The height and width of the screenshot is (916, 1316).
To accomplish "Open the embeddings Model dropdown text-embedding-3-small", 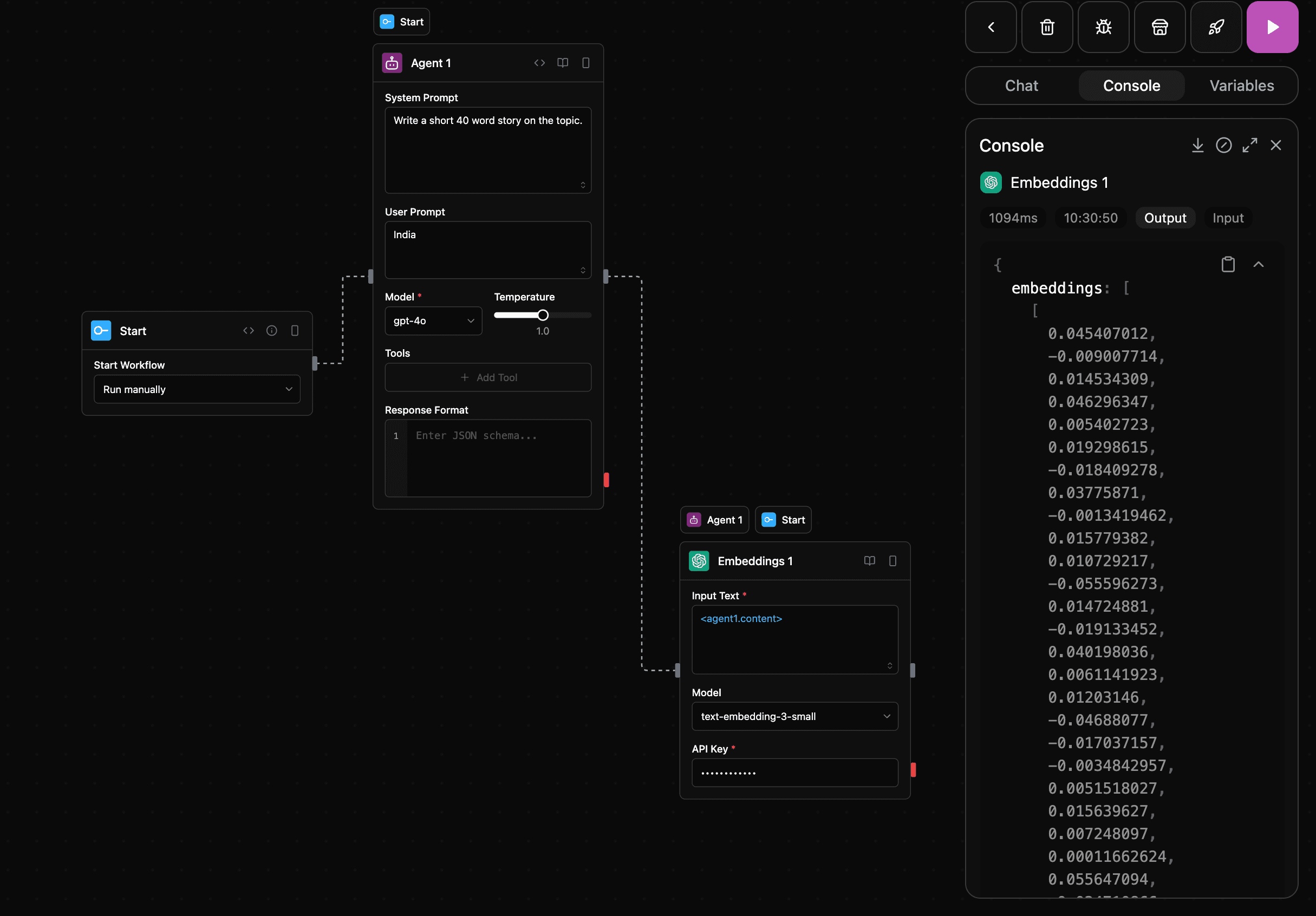I will point(794,716).
